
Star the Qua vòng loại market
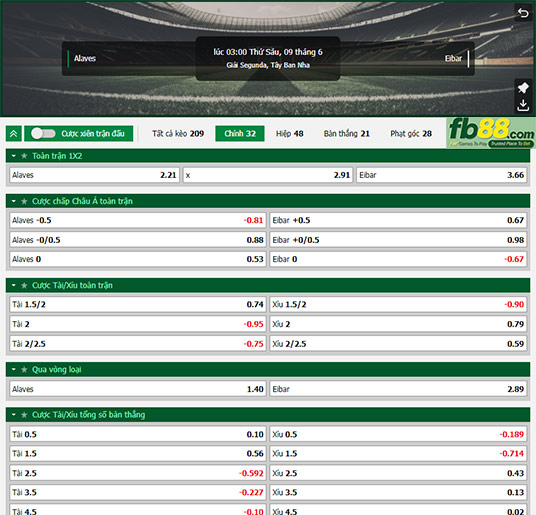(24, 370)
